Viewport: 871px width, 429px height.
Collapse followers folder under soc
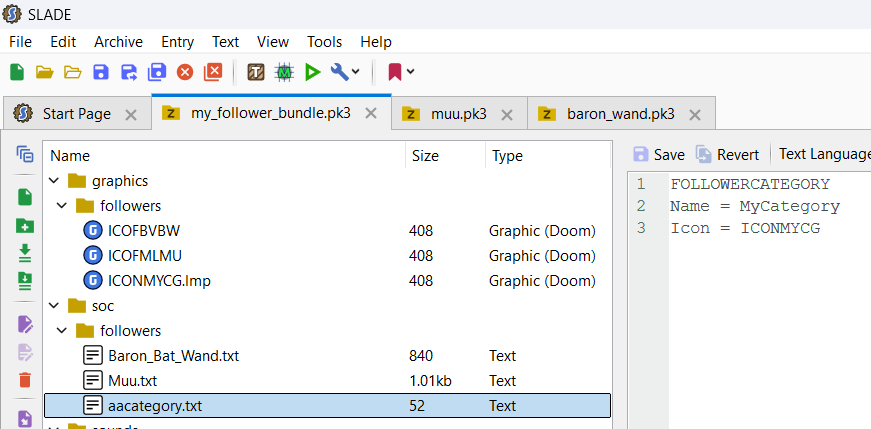[62, 331]
